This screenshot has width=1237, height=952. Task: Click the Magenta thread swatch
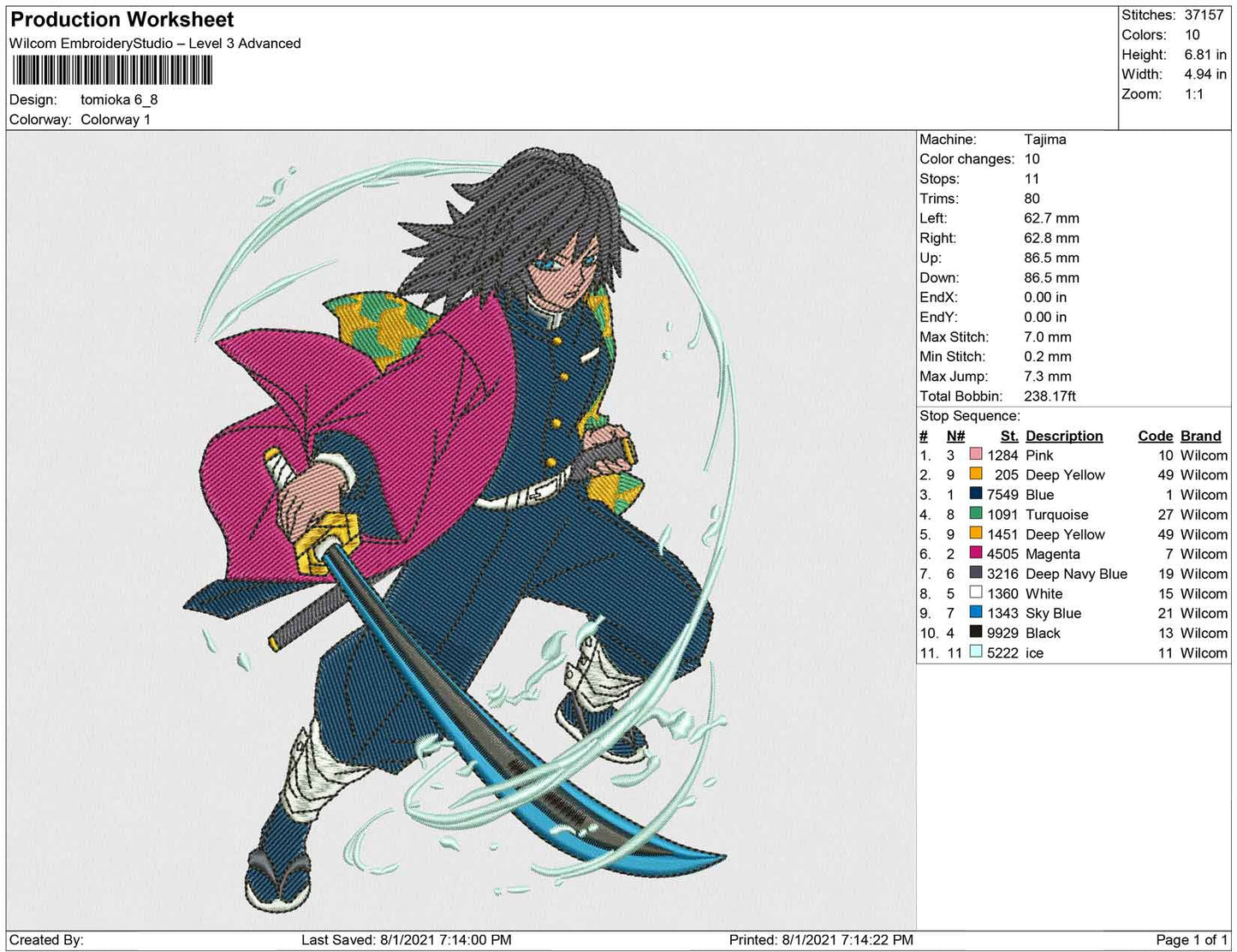coord(976,553)
